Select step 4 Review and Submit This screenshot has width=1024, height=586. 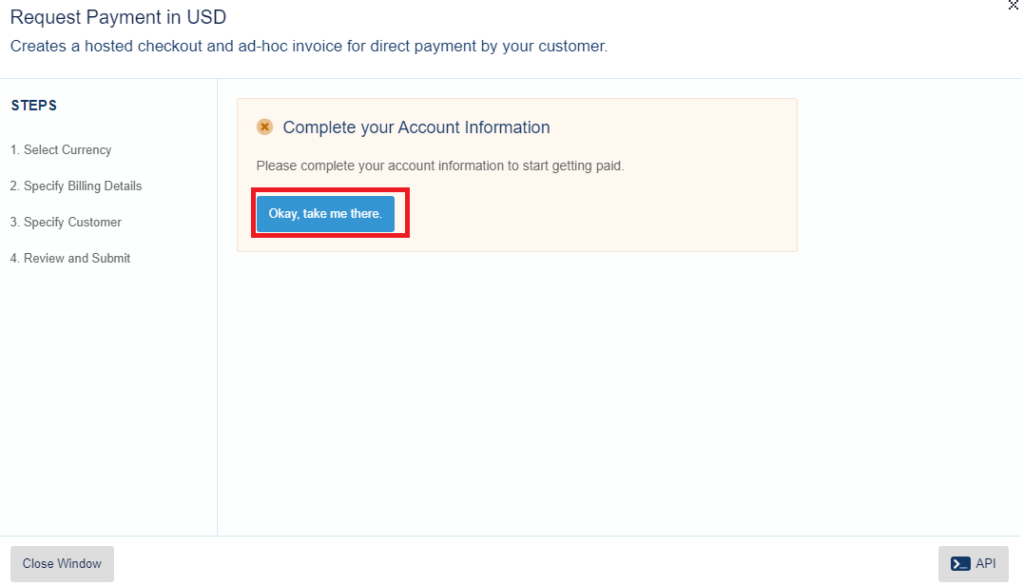pos(70,258)
